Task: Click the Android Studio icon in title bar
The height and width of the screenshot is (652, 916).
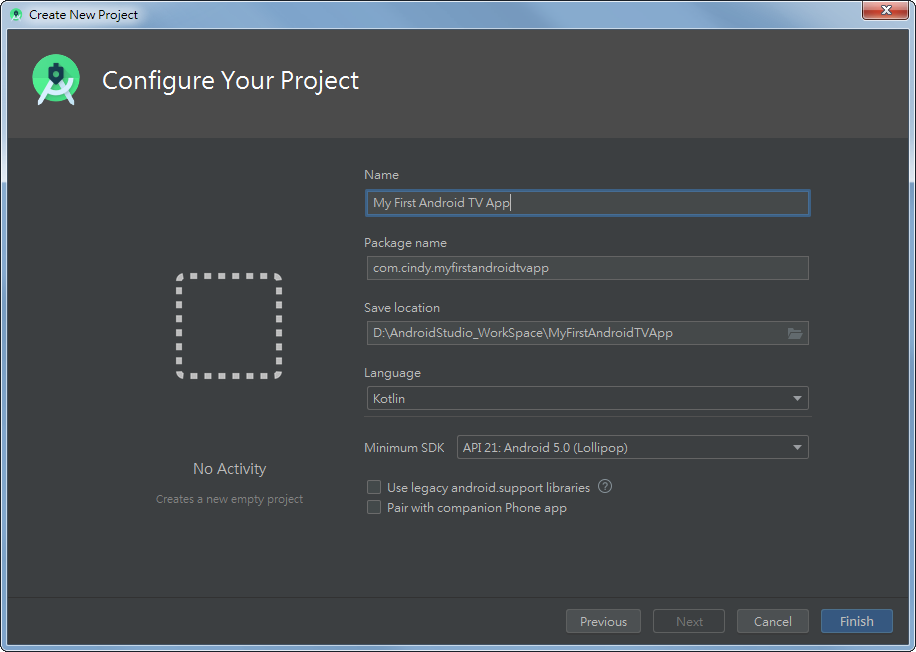Action: click(16, 15)
